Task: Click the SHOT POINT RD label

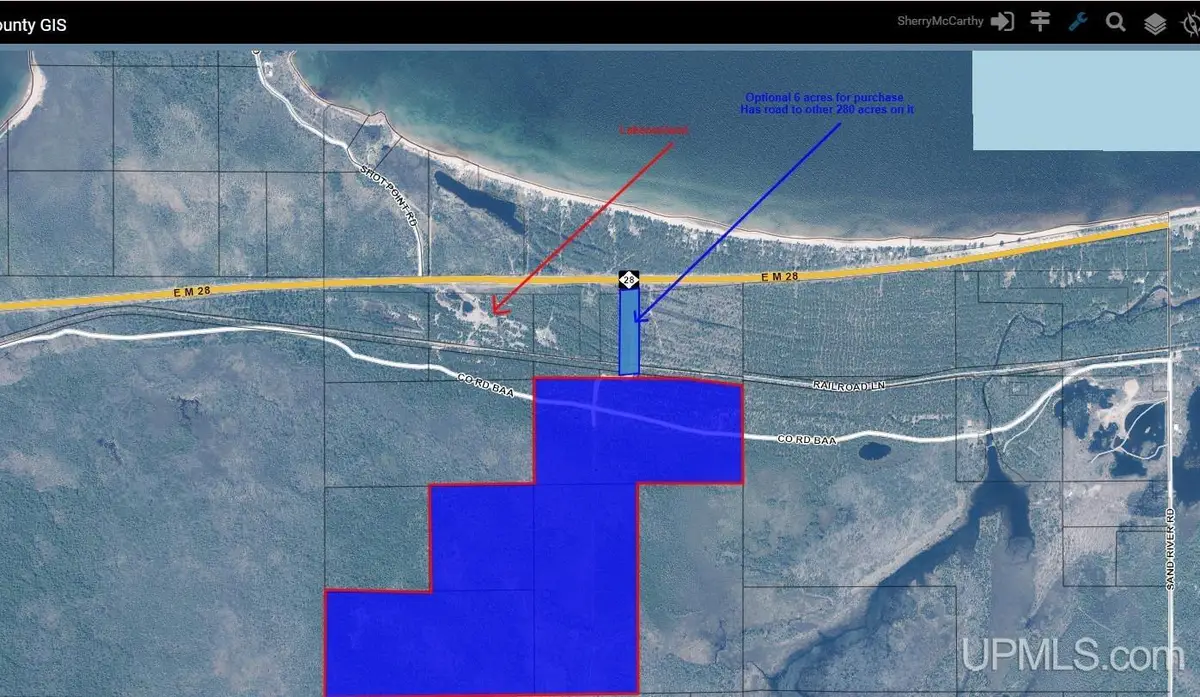Action: [x=390, y=197]
